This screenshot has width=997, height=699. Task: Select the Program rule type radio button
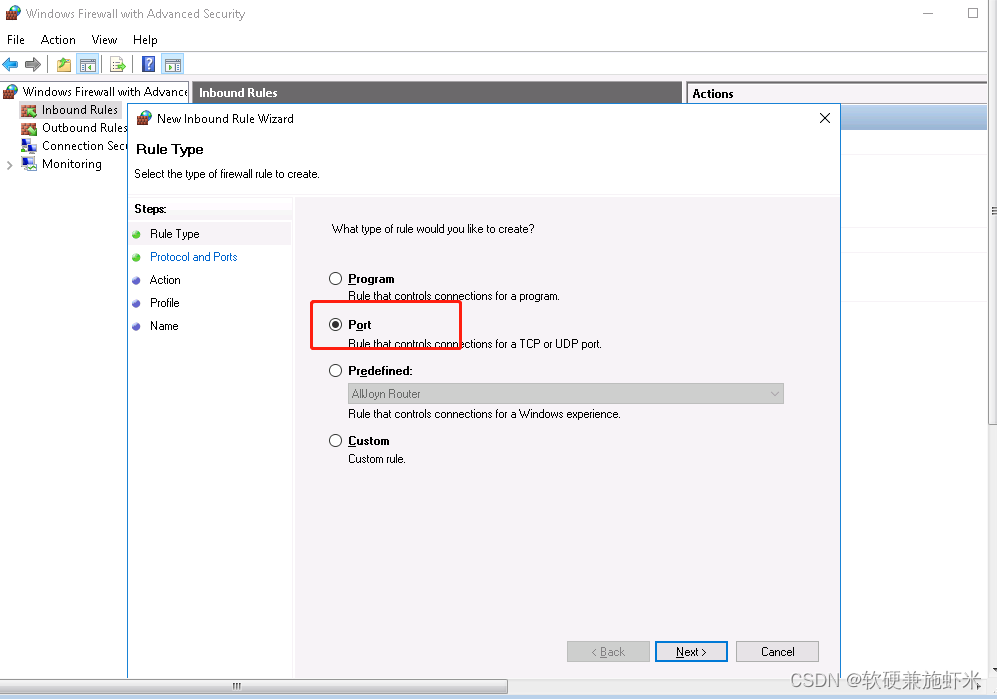[335, 279]
